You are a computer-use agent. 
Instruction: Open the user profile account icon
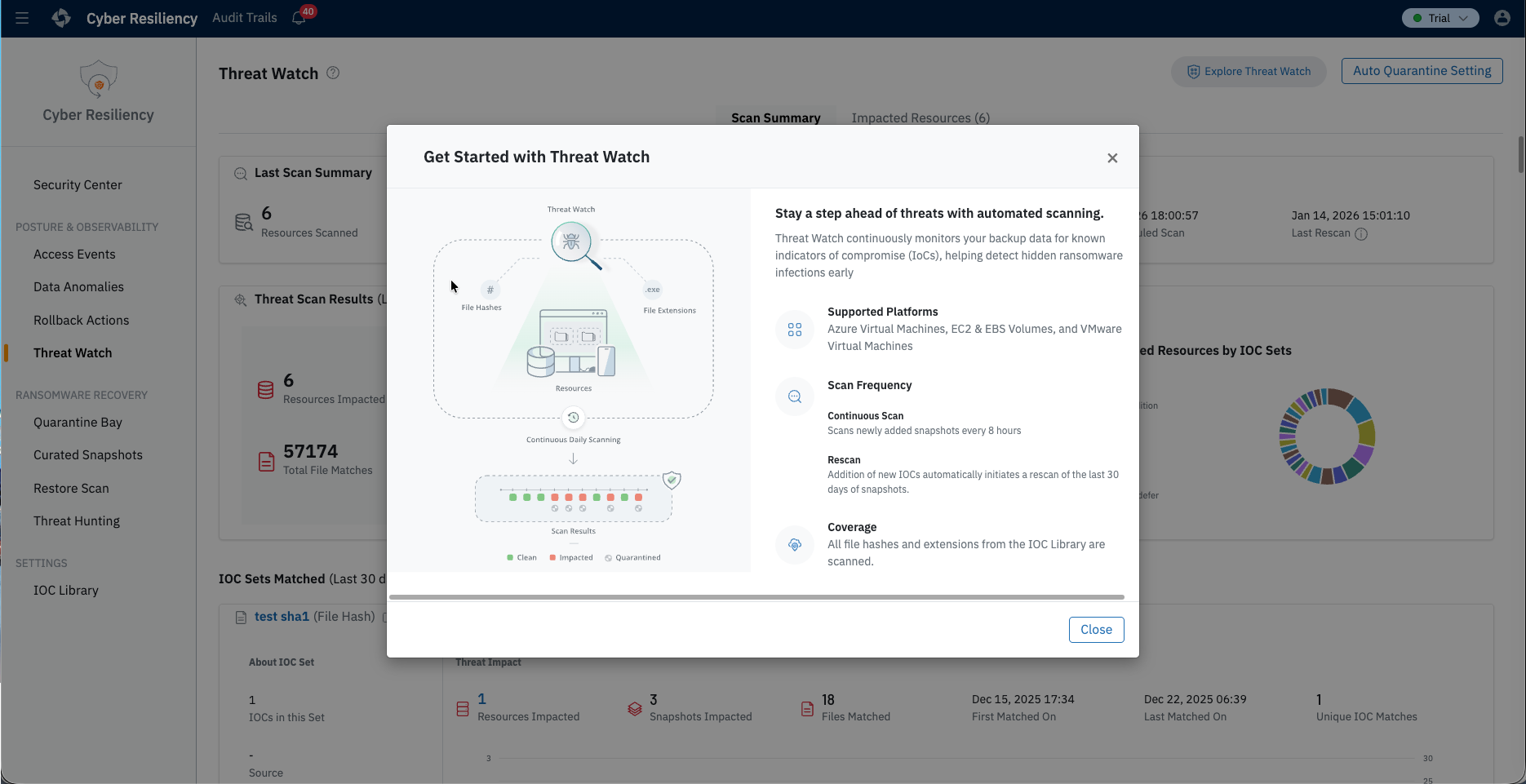(x=1502, y=18)
